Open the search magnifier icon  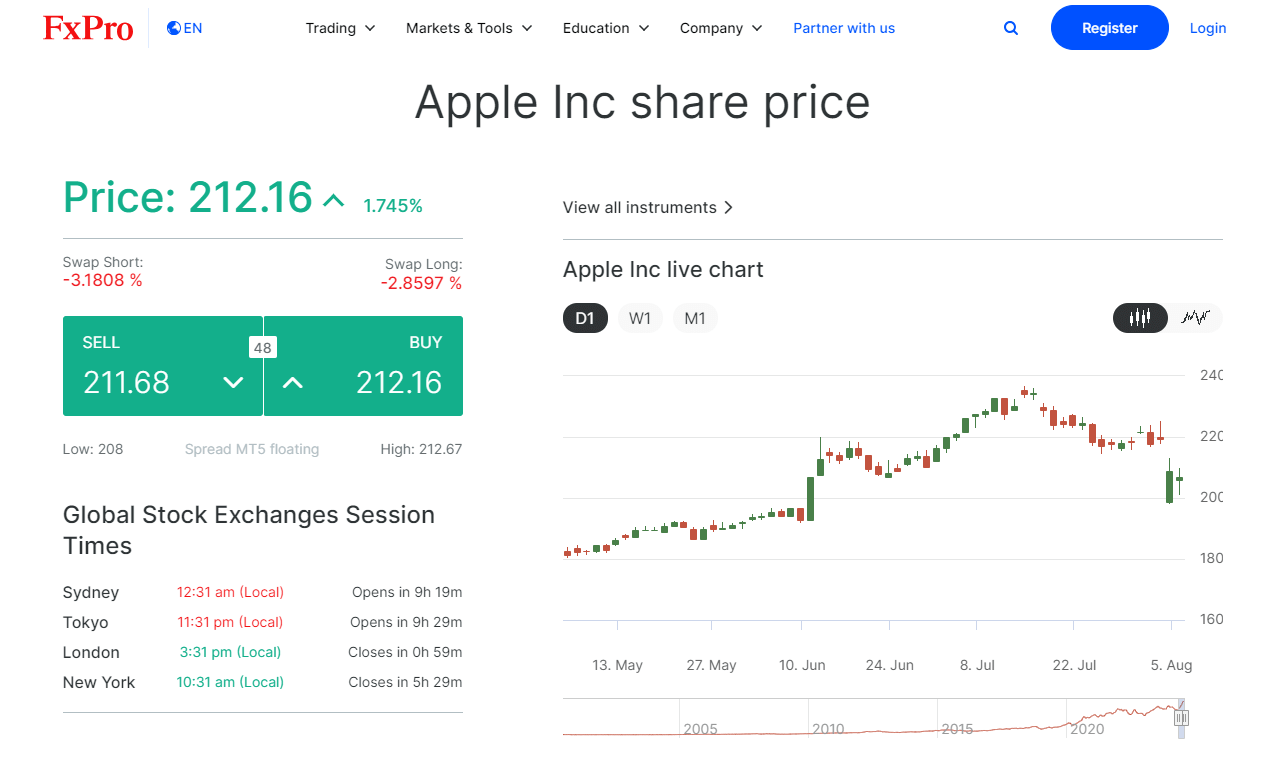click(1010, 28)
